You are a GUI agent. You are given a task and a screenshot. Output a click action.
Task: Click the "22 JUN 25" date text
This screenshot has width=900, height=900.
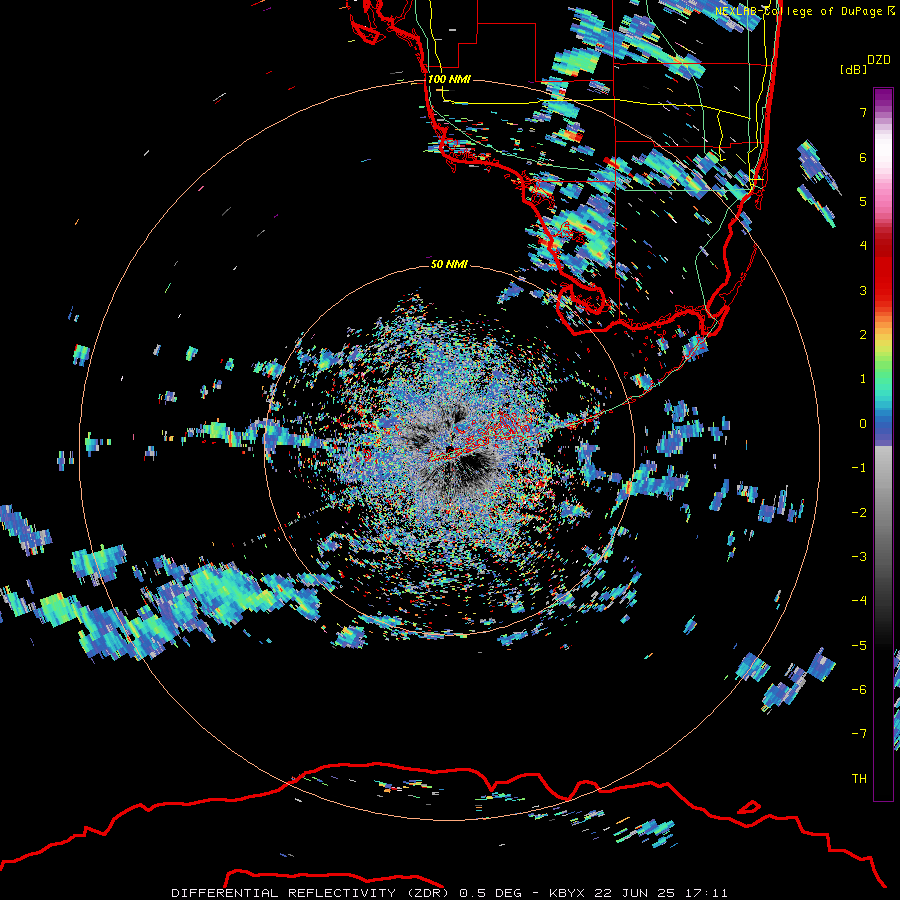pyautogui.click(x=634, y=893)
